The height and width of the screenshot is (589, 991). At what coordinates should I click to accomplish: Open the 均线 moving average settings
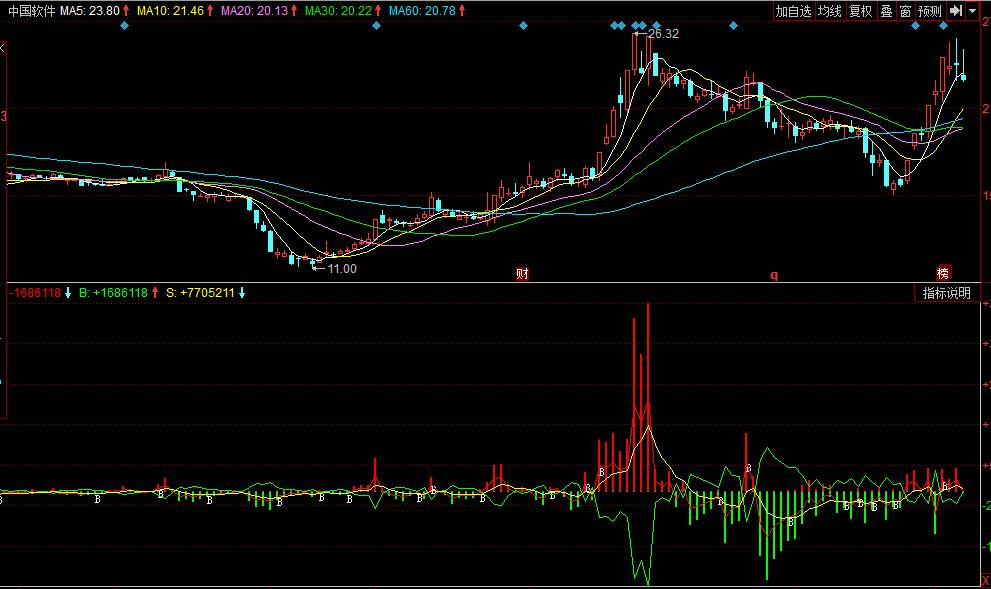pos(829,11)
